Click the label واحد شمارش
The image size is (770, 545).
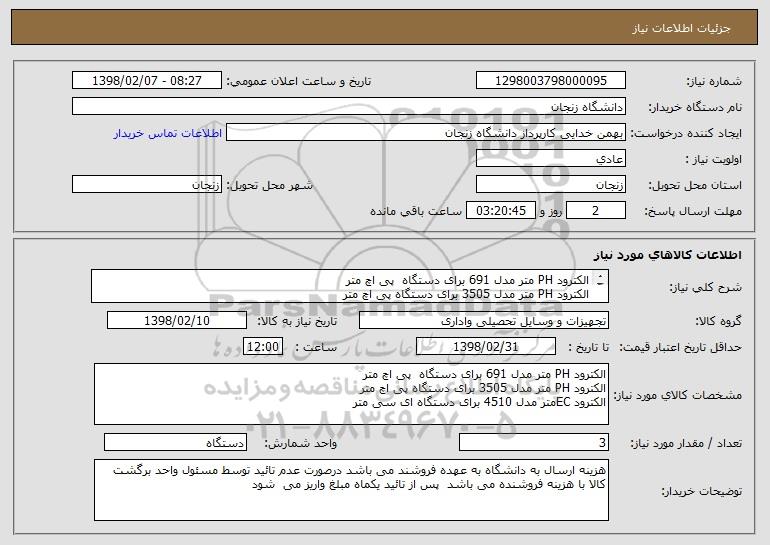[x=301, y=444]
